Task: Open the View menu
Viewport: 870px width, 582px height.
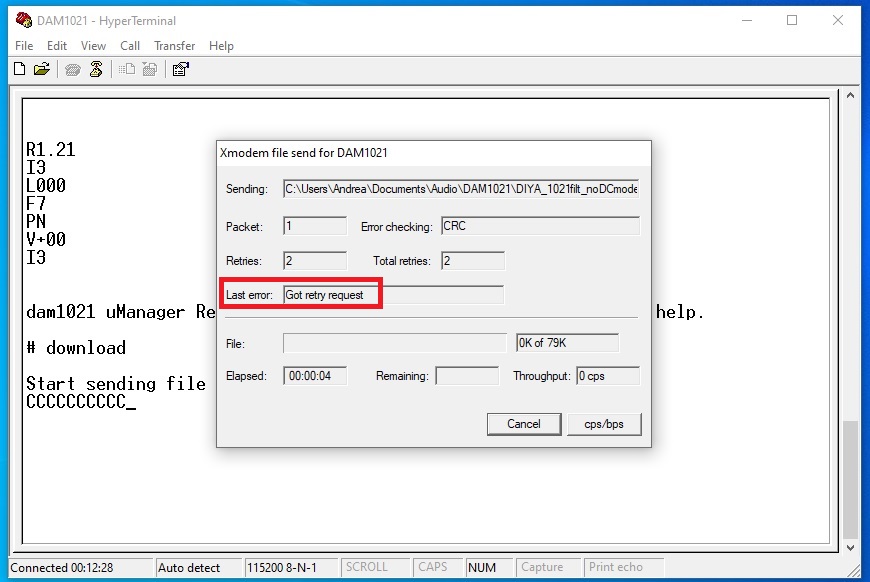Action: click(x=93, y=45)
